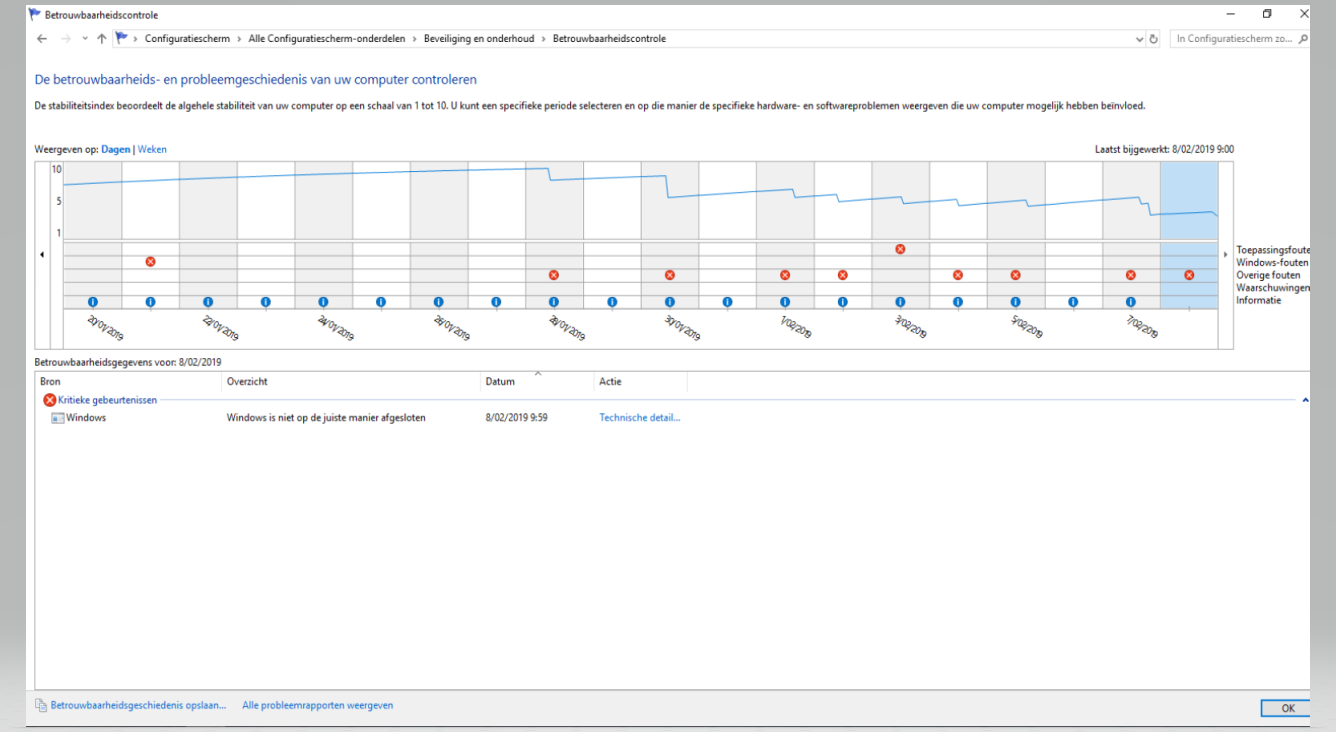
Task: Switch chart view to Dagen
Action: 116,149
